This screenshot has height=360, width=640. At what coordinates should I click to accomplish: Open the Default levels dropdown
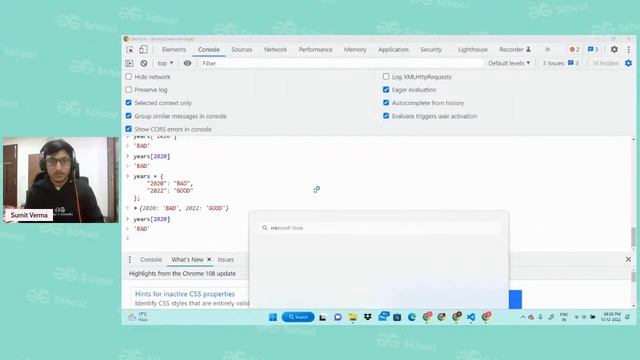[x=509, y=63]
